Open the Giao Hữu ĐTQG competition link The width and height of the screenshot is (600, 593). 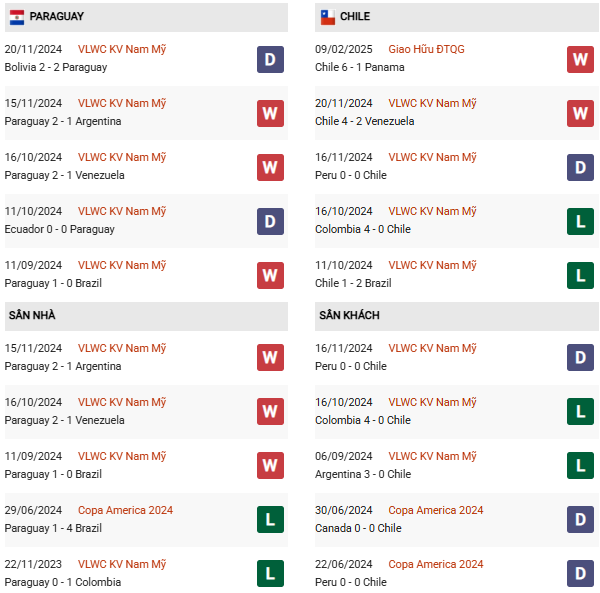tap(426, 49)
